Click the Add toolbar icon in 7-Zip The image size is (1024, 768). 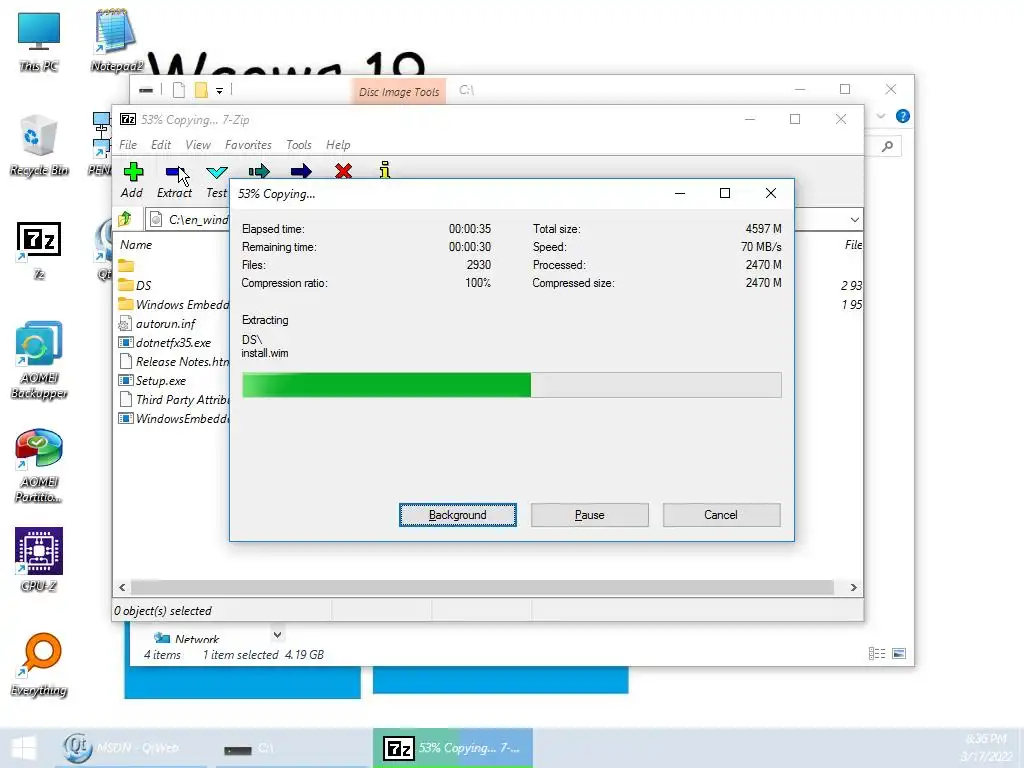[133, 172]
